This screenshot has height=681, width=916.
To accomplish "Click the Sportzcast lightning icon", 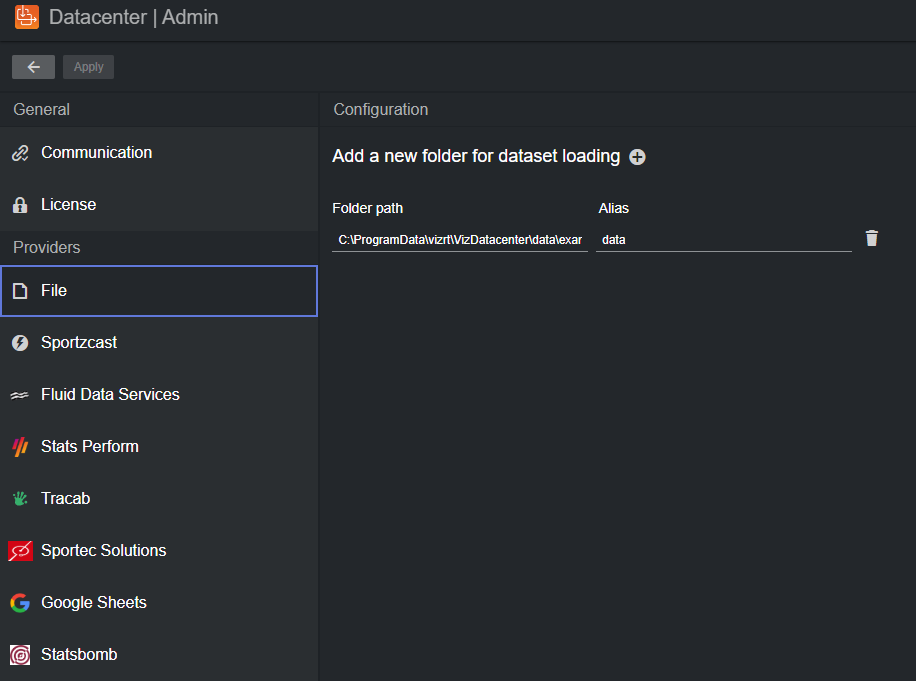I will [x=20, y=343].
